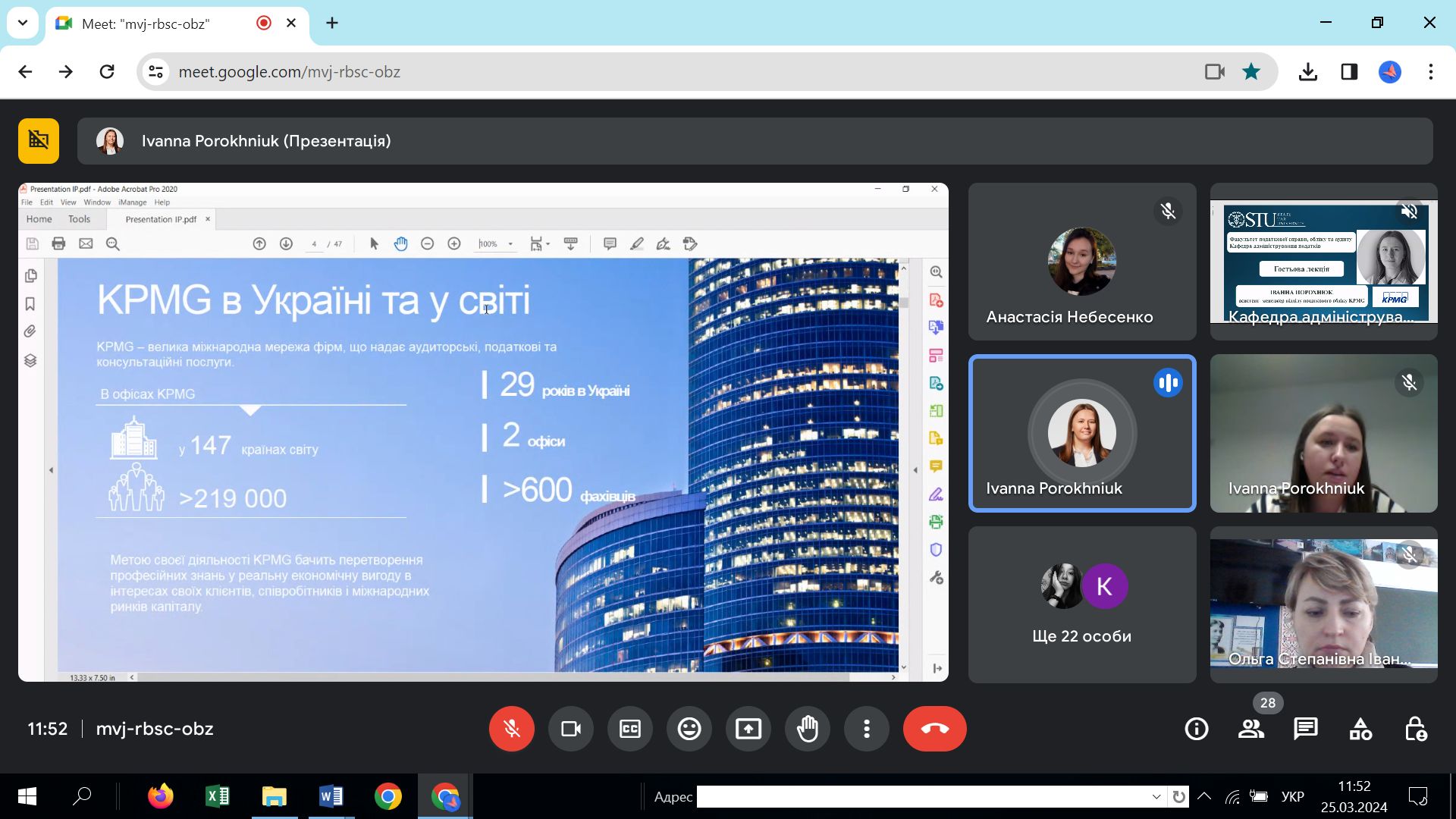This screenshot has width=1456, height=819.
Task: Open the bookmarks panel in Acrobat sidebar
Action: (30, 304)
